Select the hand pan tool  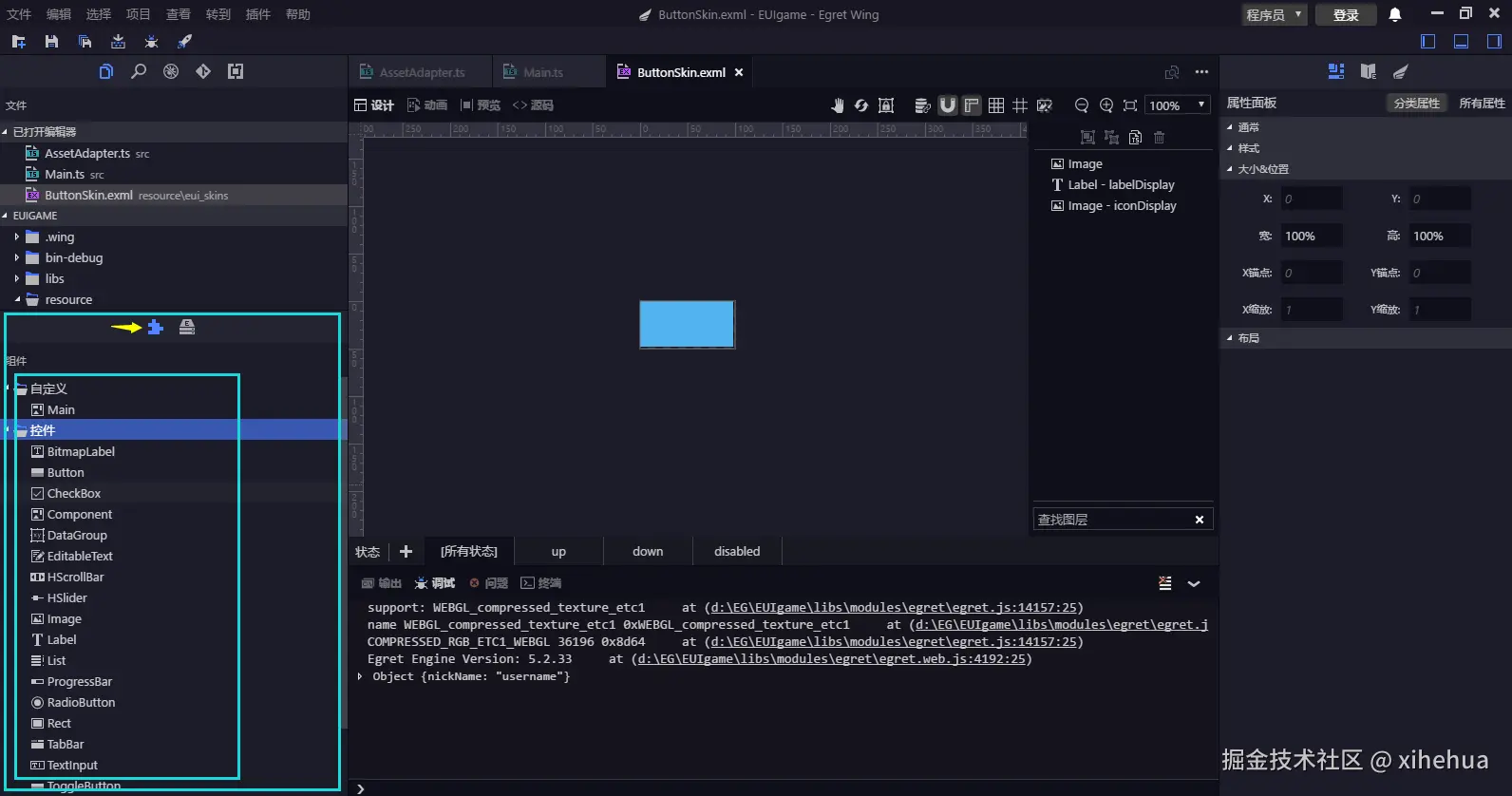[x=837, y=105]
